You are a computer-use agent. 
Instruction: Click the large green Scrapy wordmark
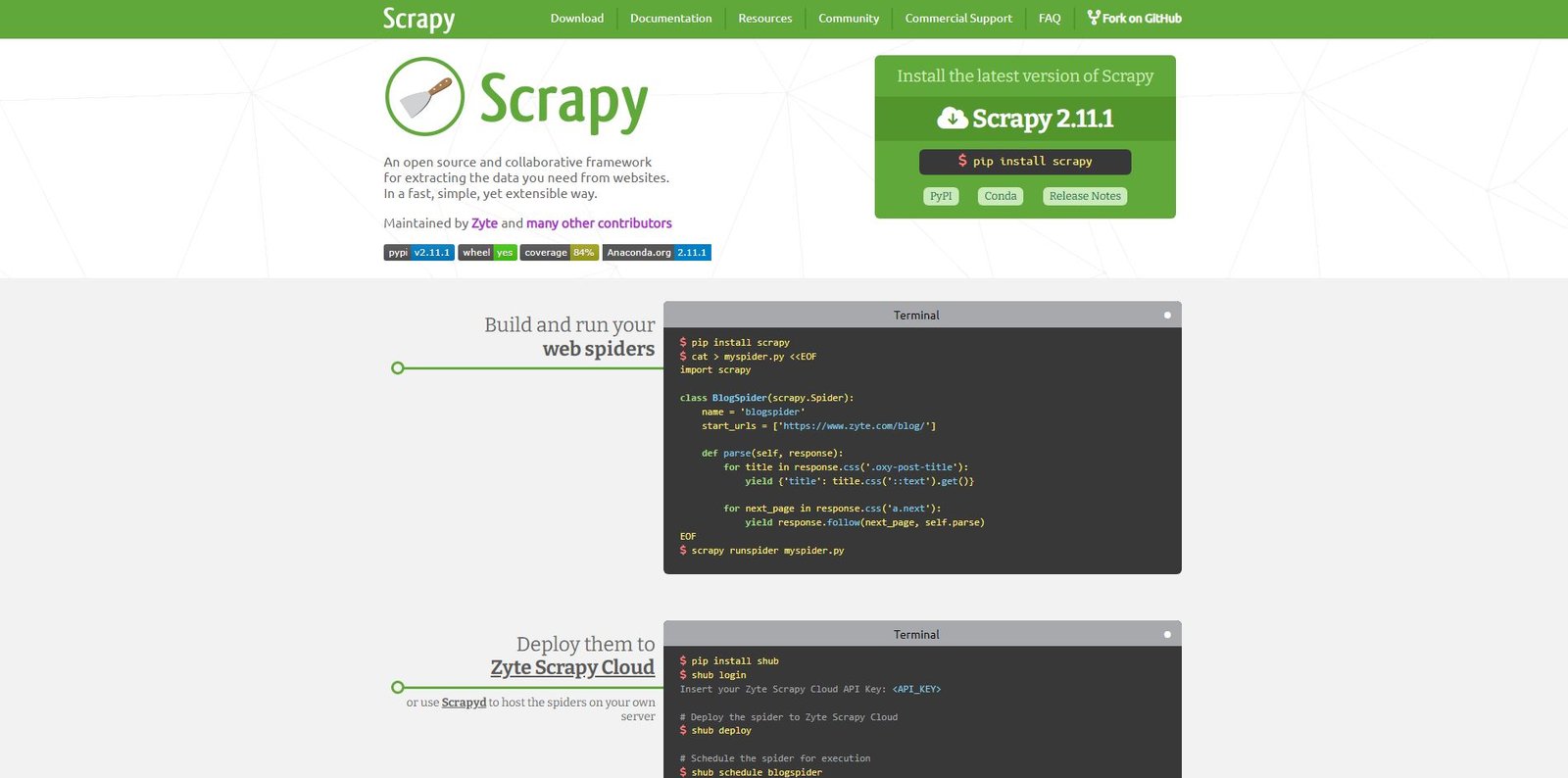pyautogui.click(x=563, y=101)
